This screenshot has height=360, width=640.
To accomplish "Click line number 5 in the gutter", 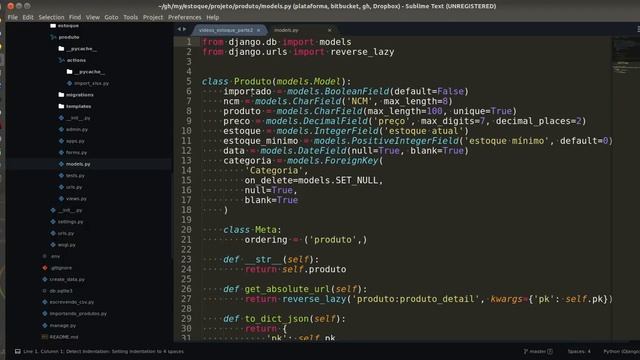I will [189, 81].
